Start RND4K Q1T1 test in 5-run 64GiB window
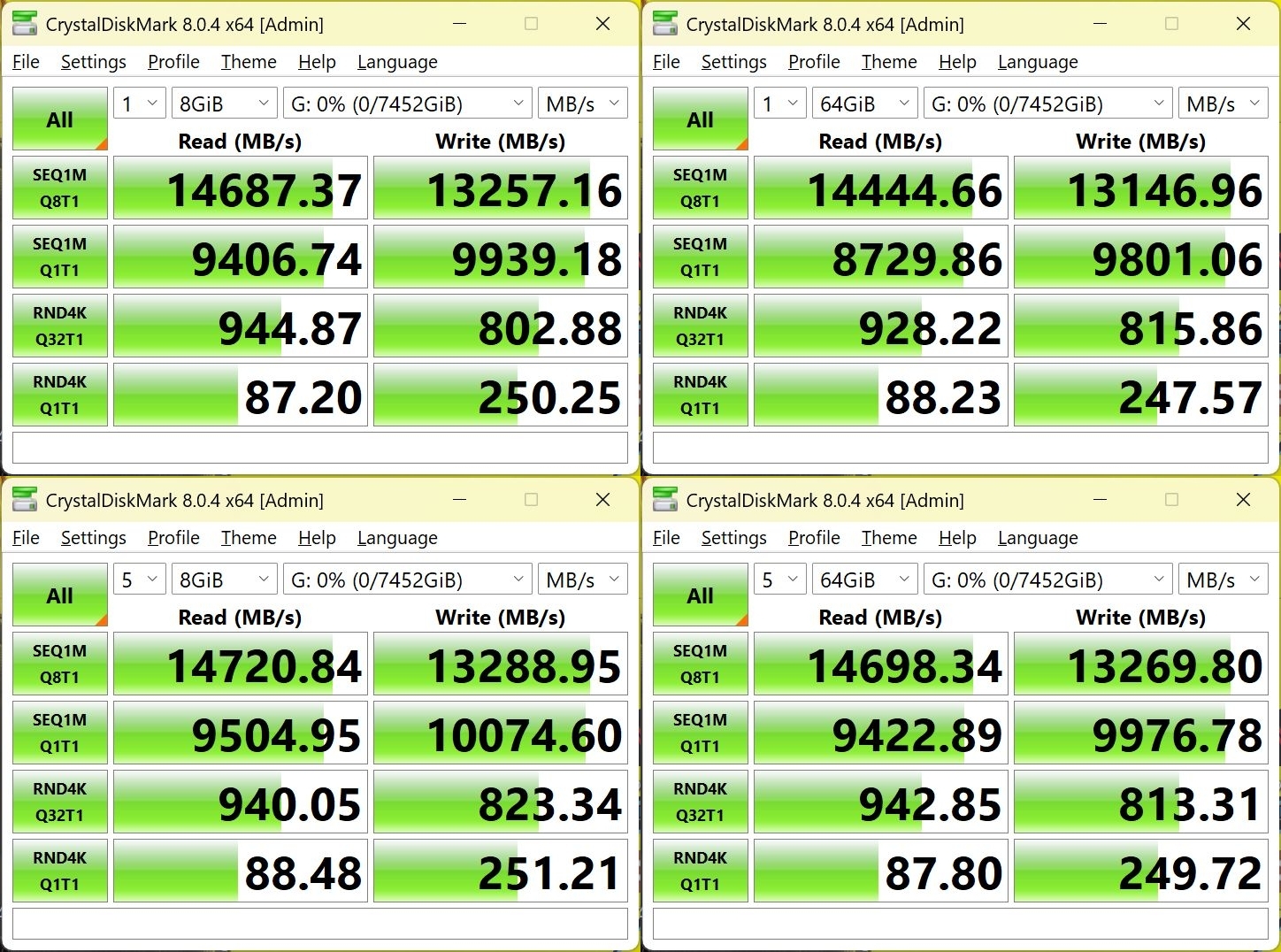 700,871
